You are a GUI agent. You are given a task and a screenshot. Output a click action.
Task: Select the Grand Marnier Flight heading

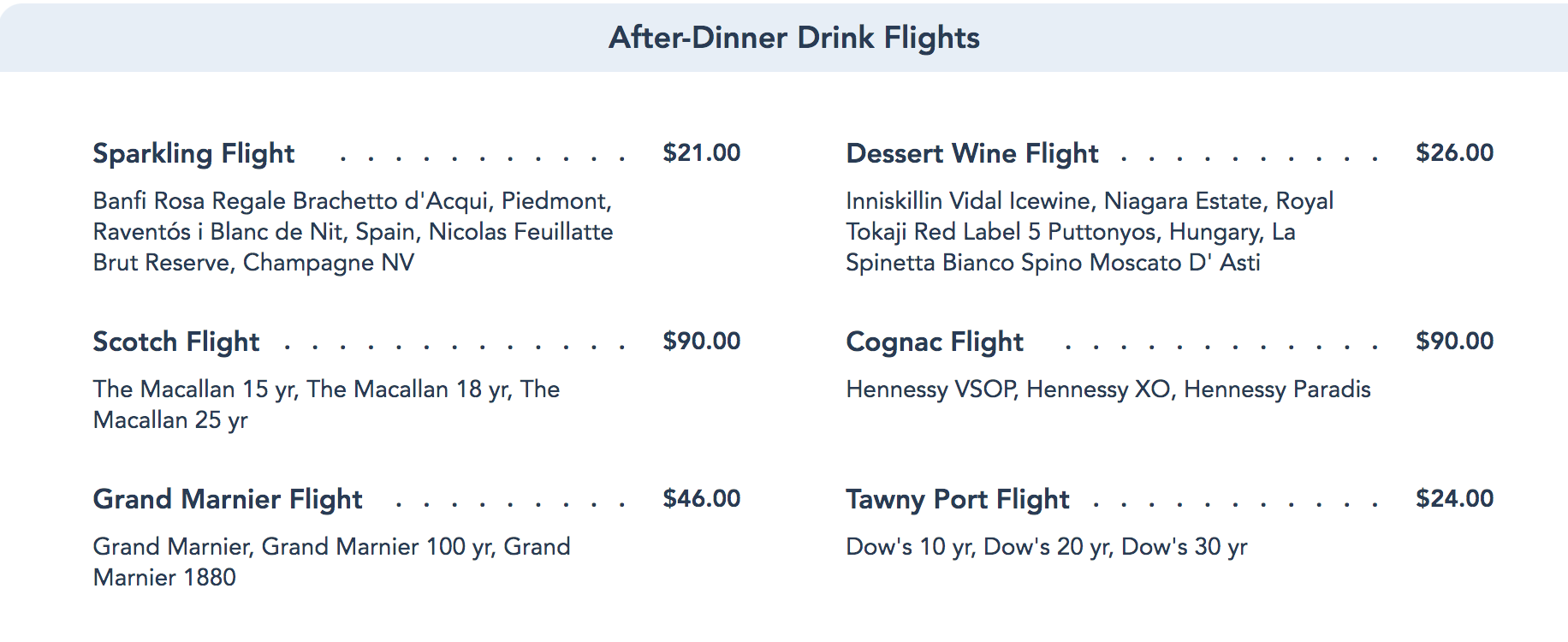point(228,499)
